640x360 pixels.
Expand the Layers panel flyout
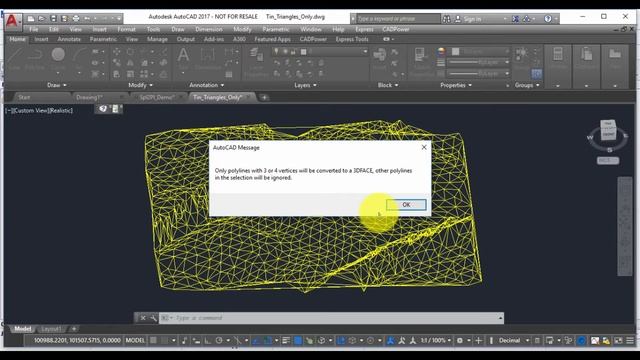[305, 85]
